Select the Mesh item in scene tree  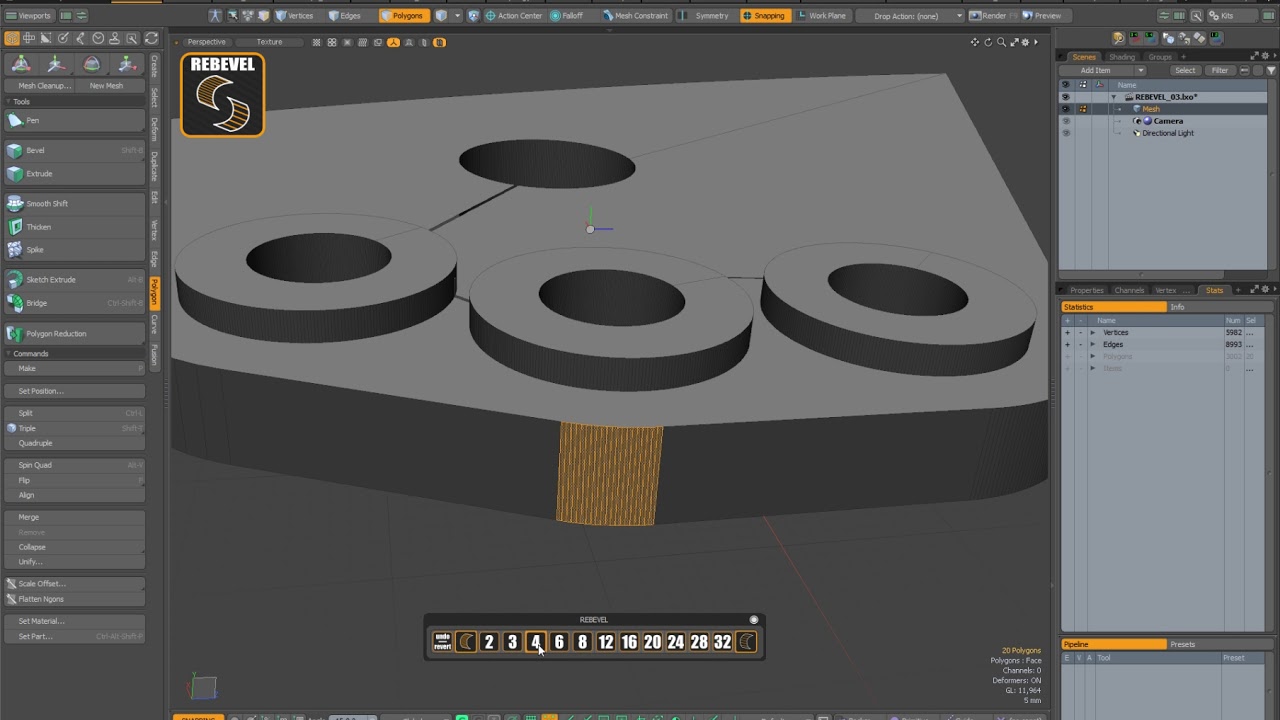(x=1151, y=109)
